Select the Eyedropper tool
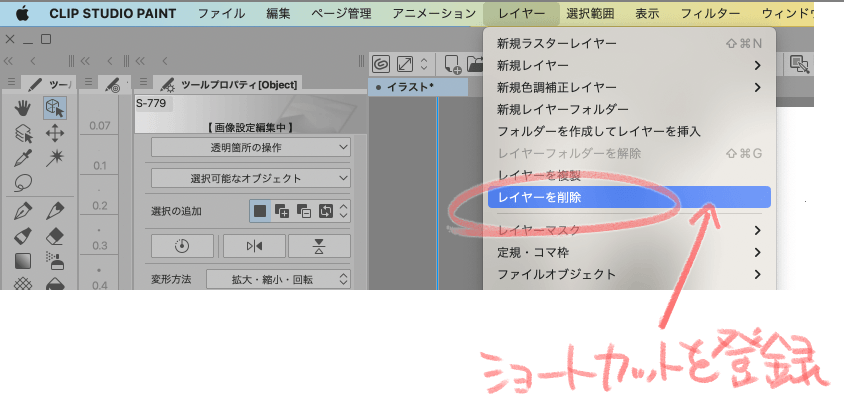 23,158
